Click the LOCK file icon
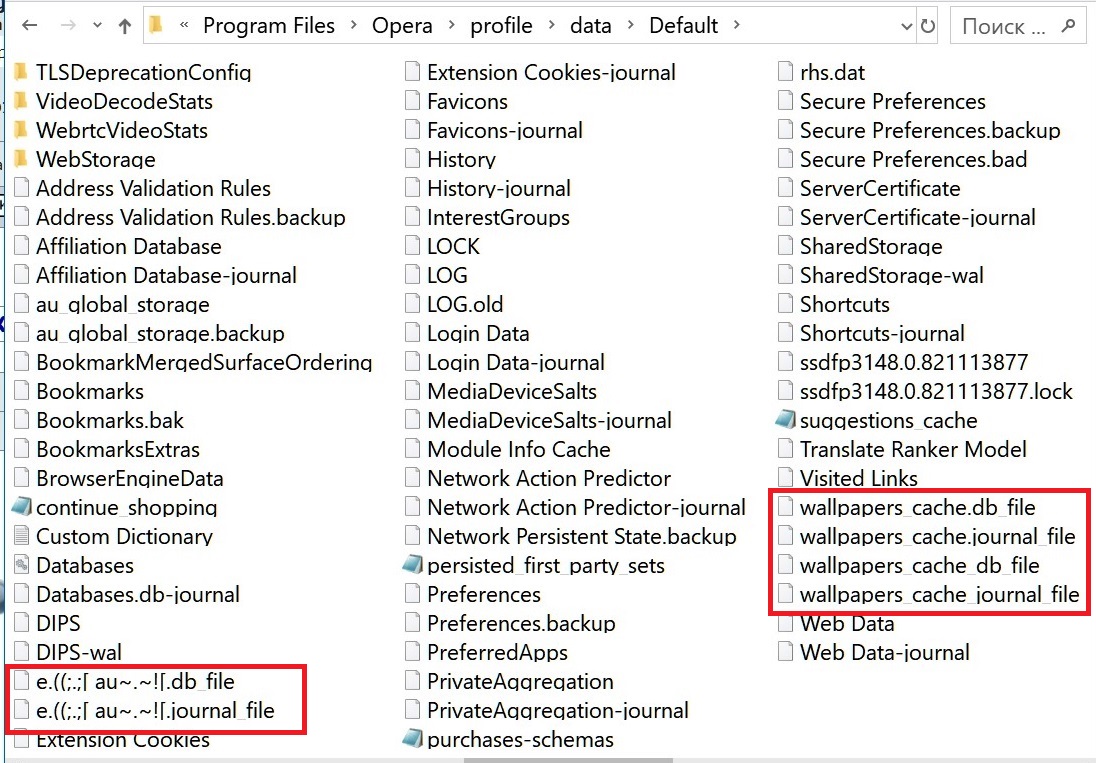 412,246
